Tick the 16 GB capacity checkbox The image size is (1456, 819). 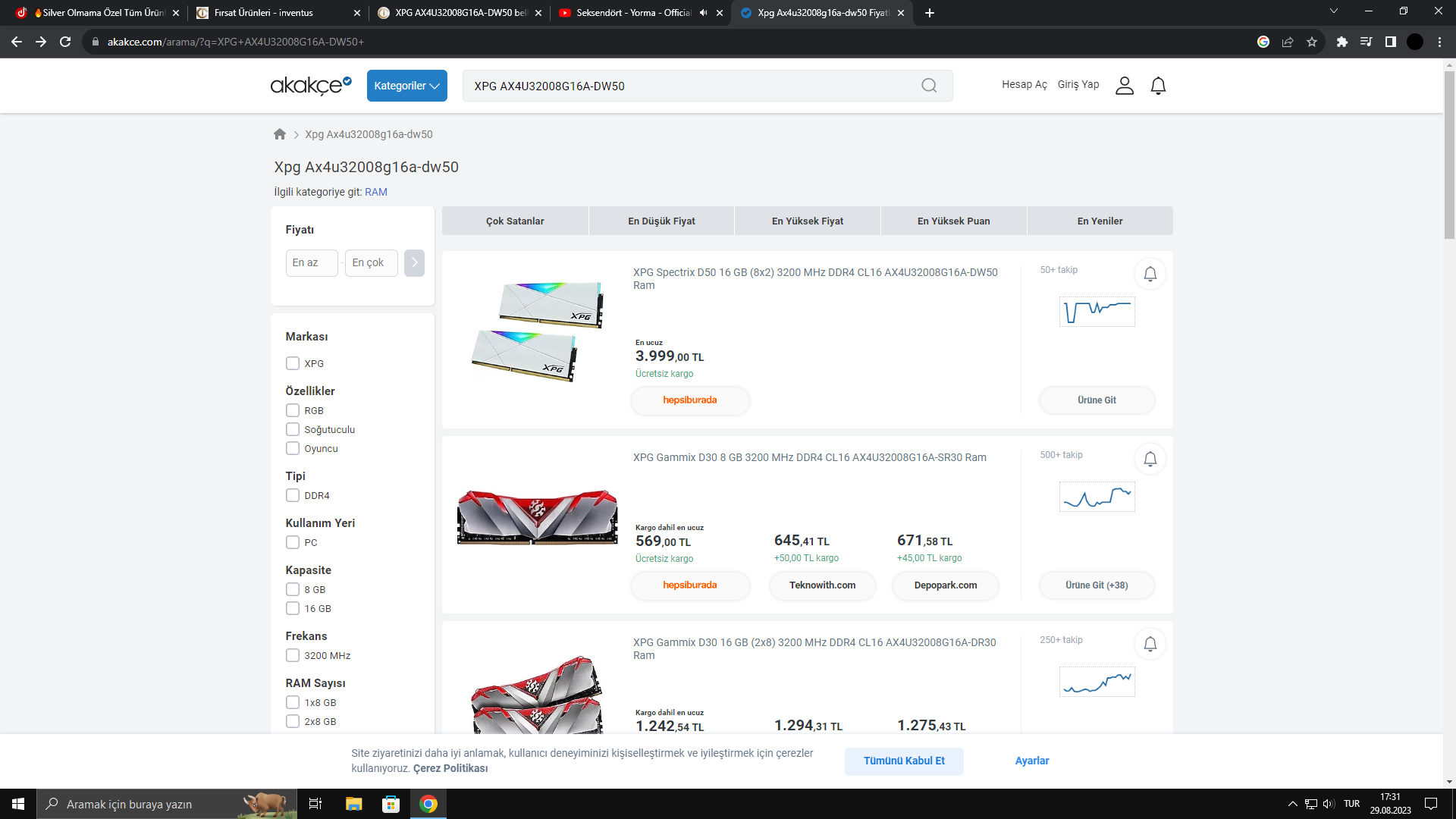[x=293, y=608]
